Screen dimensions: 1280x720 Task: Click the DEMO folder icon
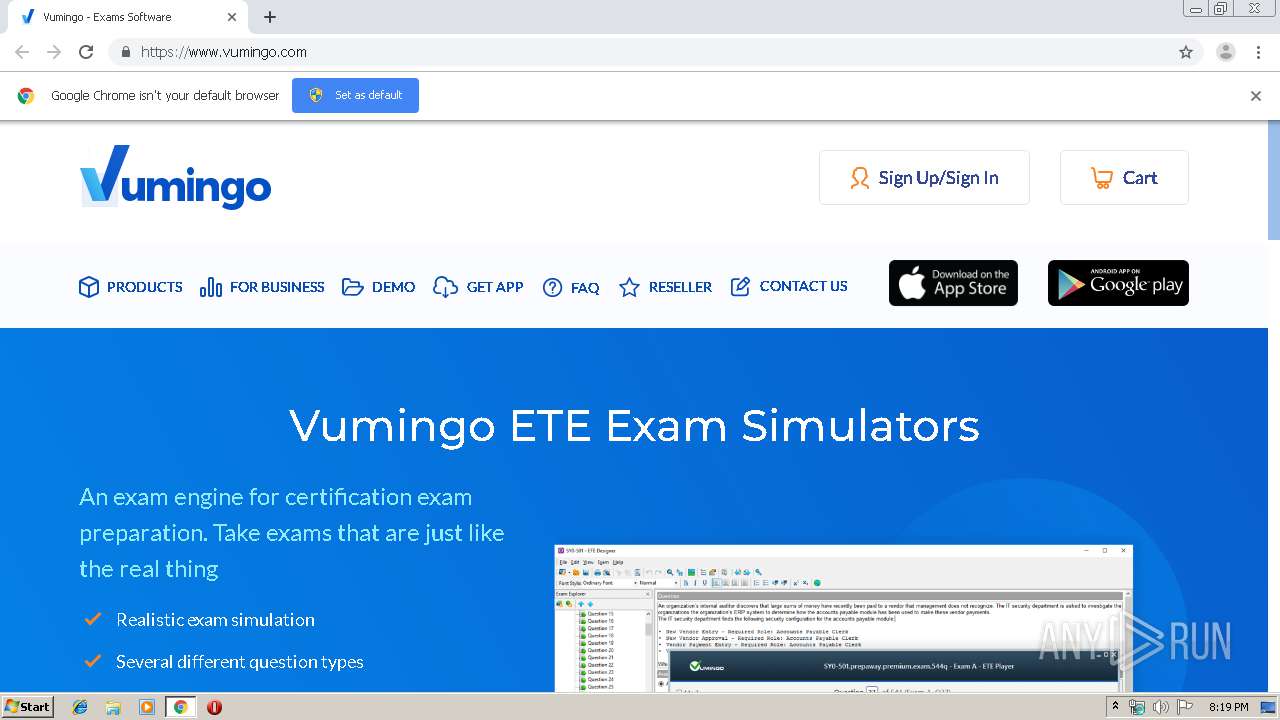tap(352, 287)
